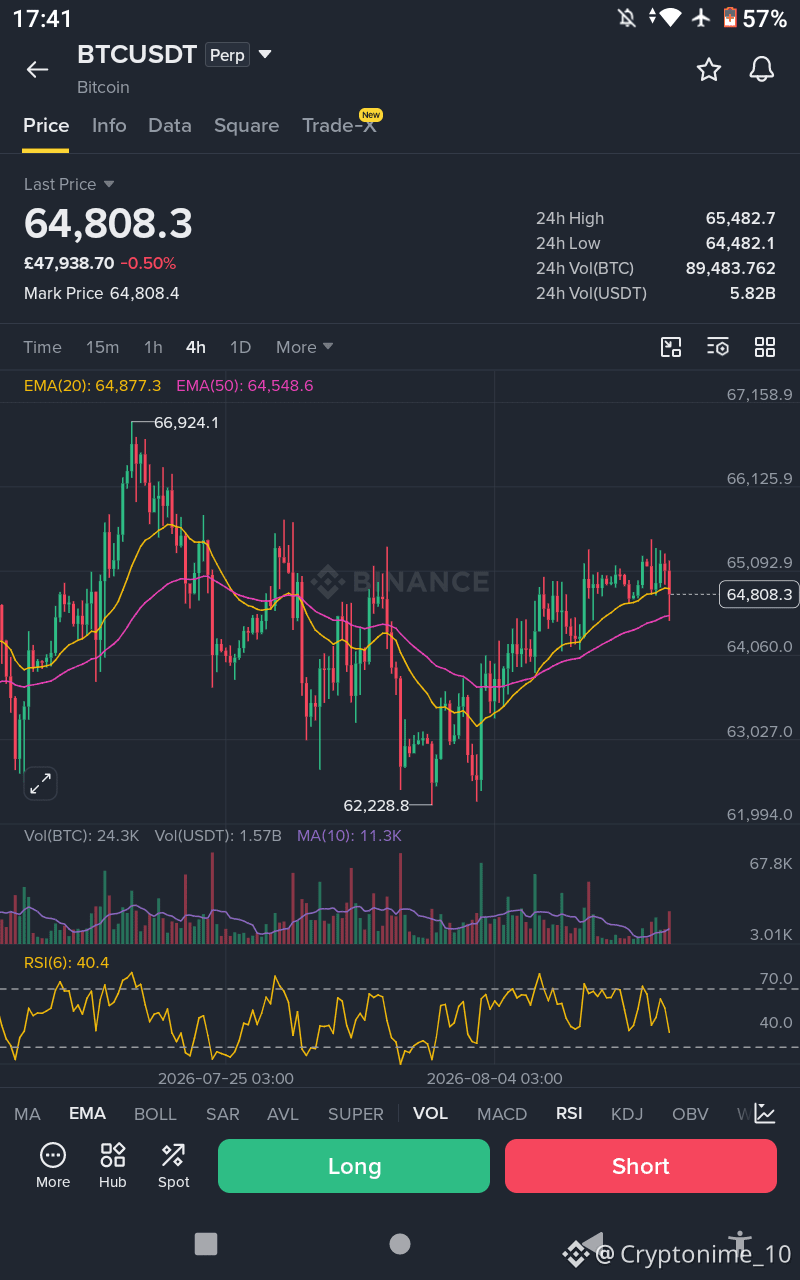Go back using the left arrow
The image size is (800, 1280).
(x=37, y=69)
